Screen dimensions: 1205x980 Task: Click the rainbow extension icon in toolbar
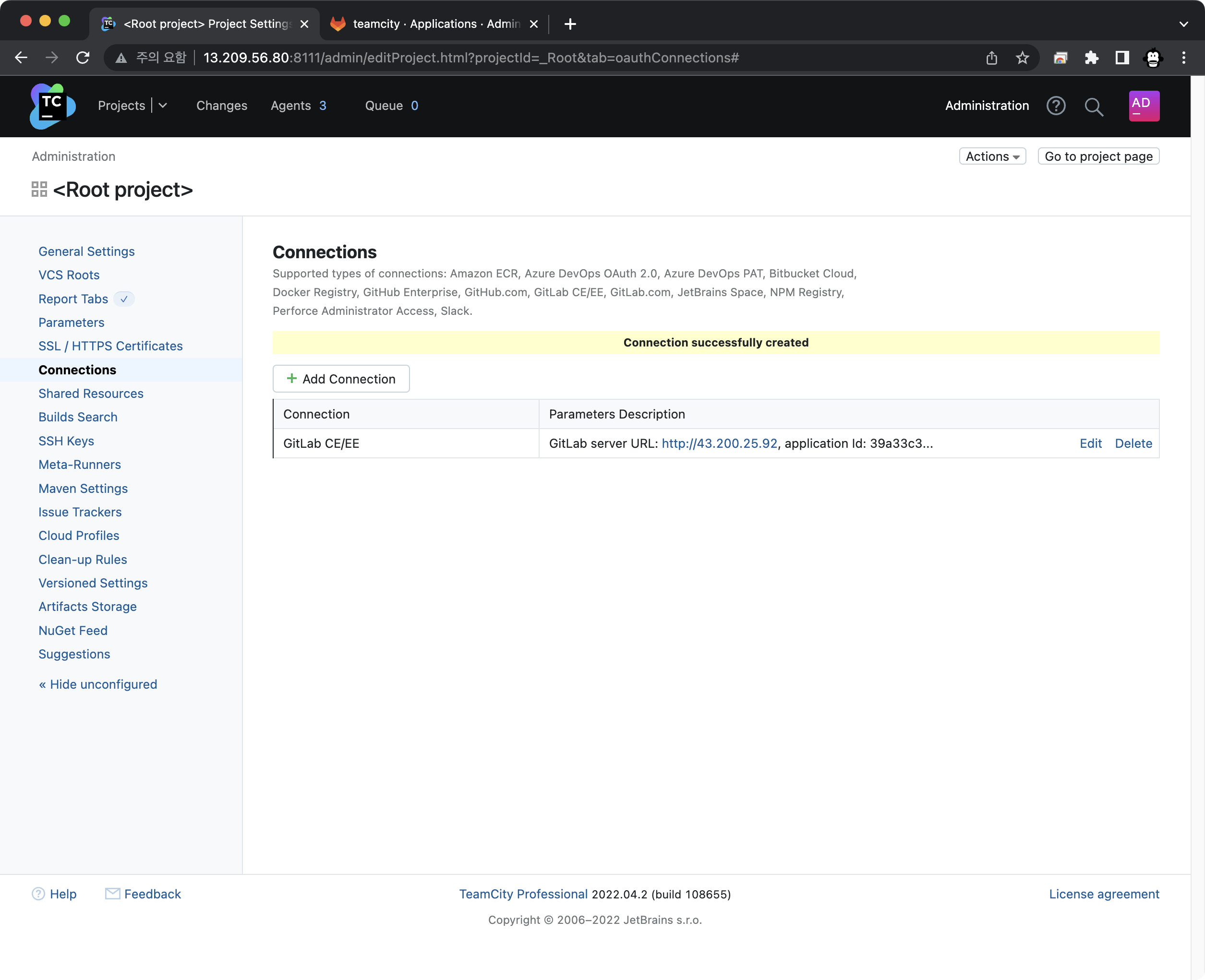point(1060,58)
